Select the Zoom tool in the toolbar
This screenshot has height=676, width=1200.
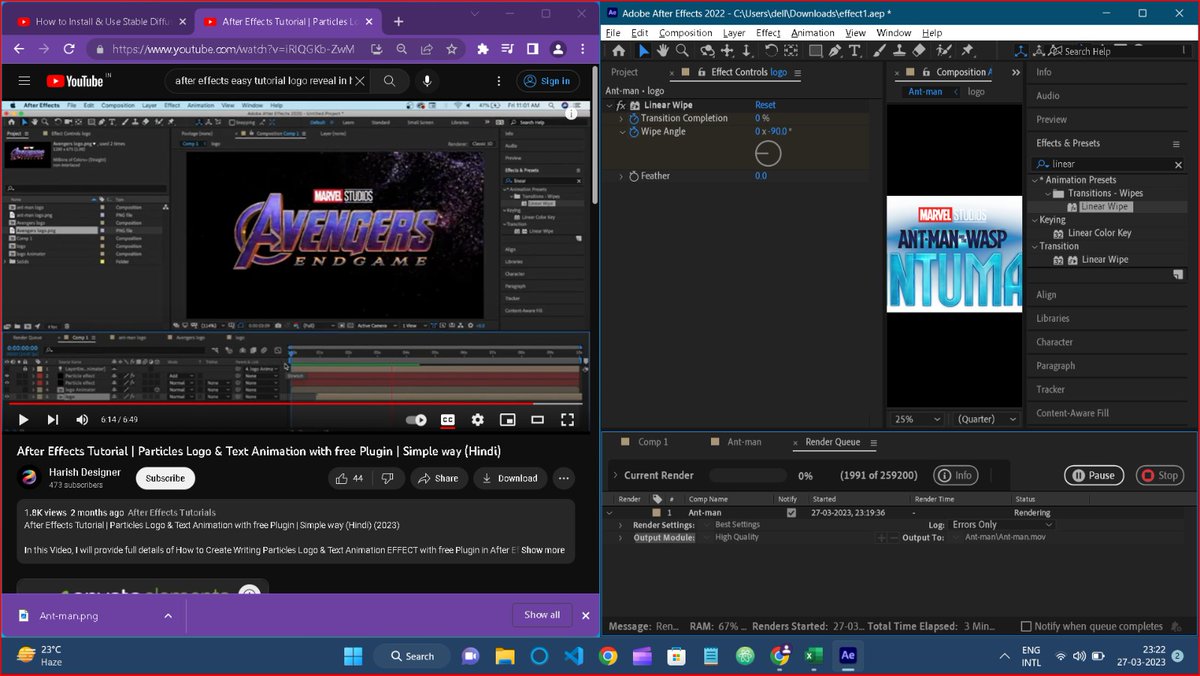pyautogui.click(x=680, y=50)
